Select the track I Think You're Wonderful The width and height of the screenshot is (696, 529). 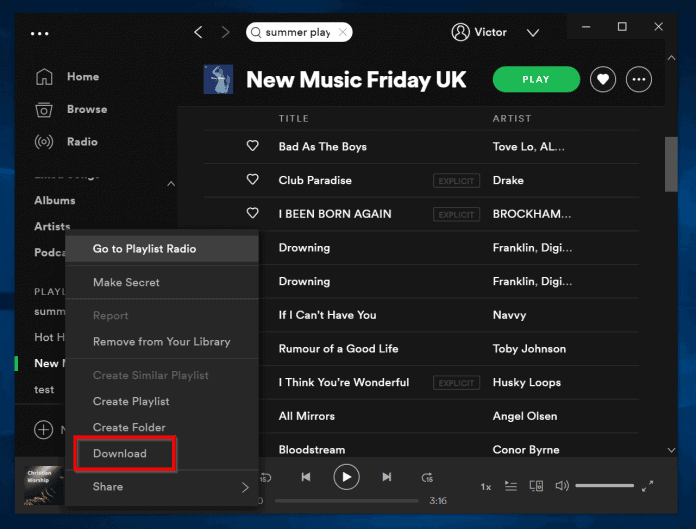point(344,383)
